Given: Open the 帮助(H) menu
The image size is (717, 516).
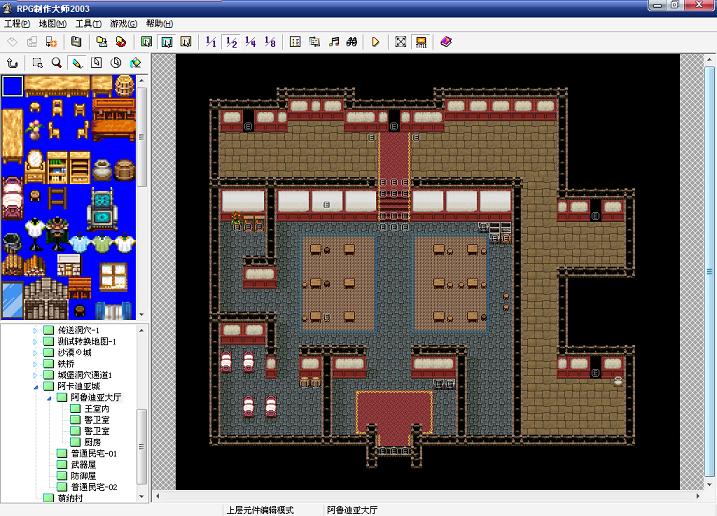Looking at the screenshot, I should point(159,24).
